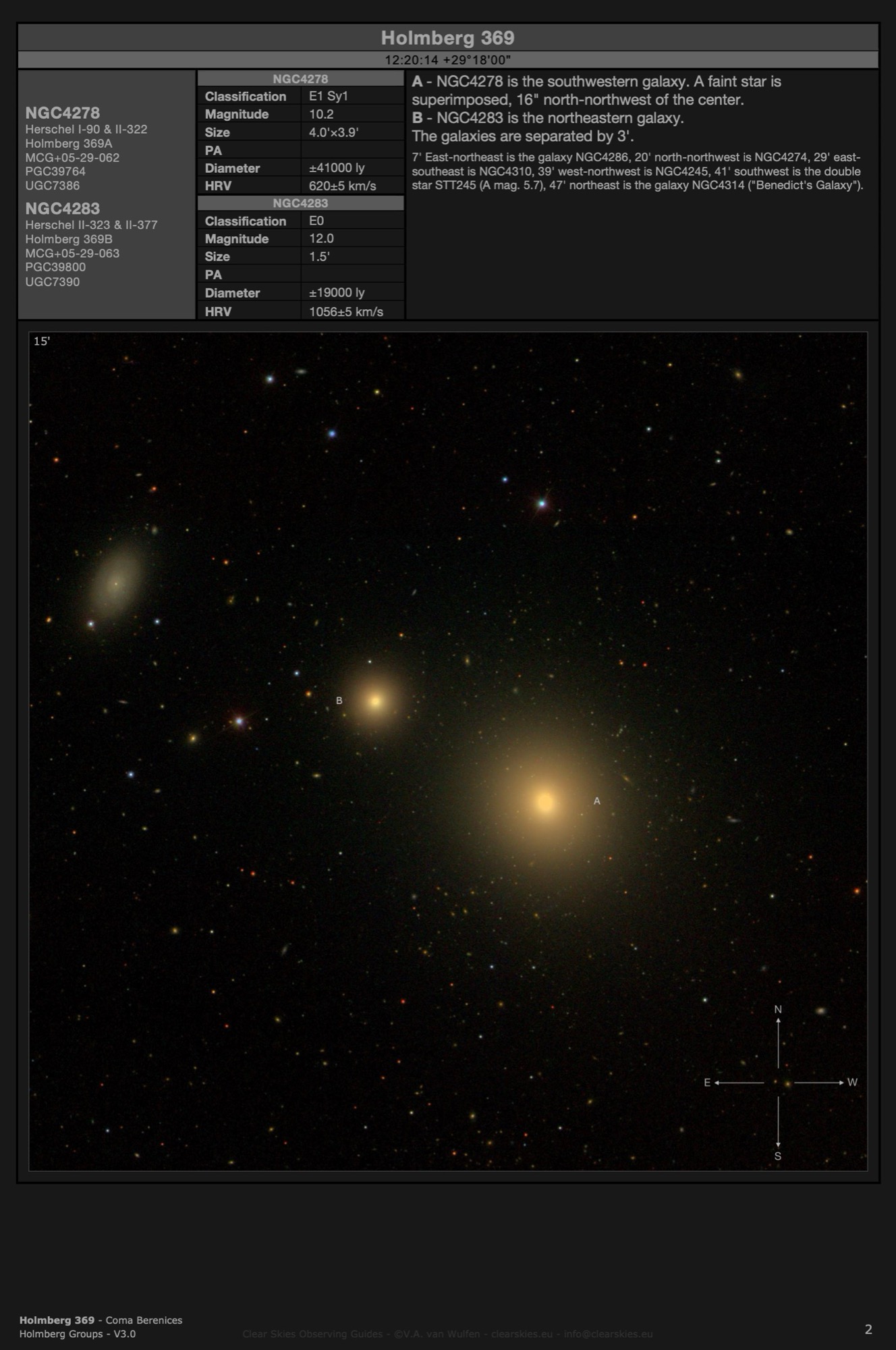This screenshot has width=896, height=1350.
Task: Click the text "The galaxies are separated by 3'."
Action: [523, 136]
